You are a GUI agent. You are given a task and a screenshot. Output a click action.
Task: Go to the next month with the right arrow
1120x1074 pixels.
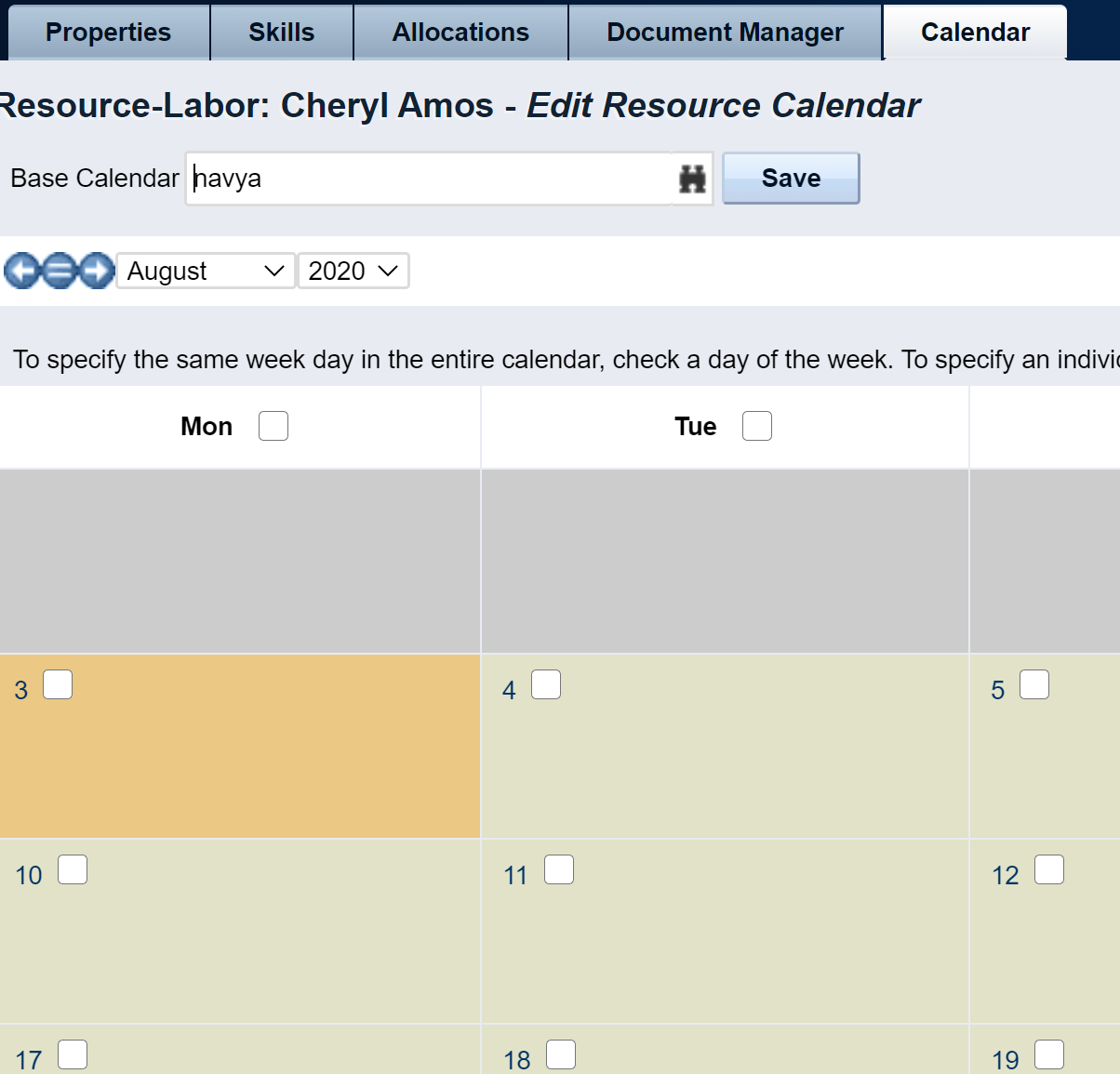[96, 271]
